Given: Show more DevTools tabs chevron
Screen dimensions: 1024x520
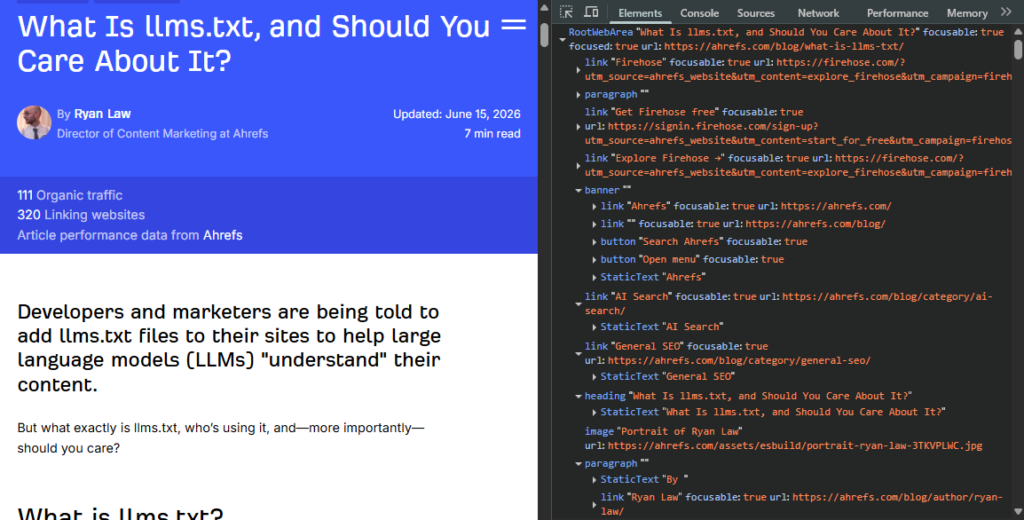Looking at the screenshot, I should coord(1006,12).
